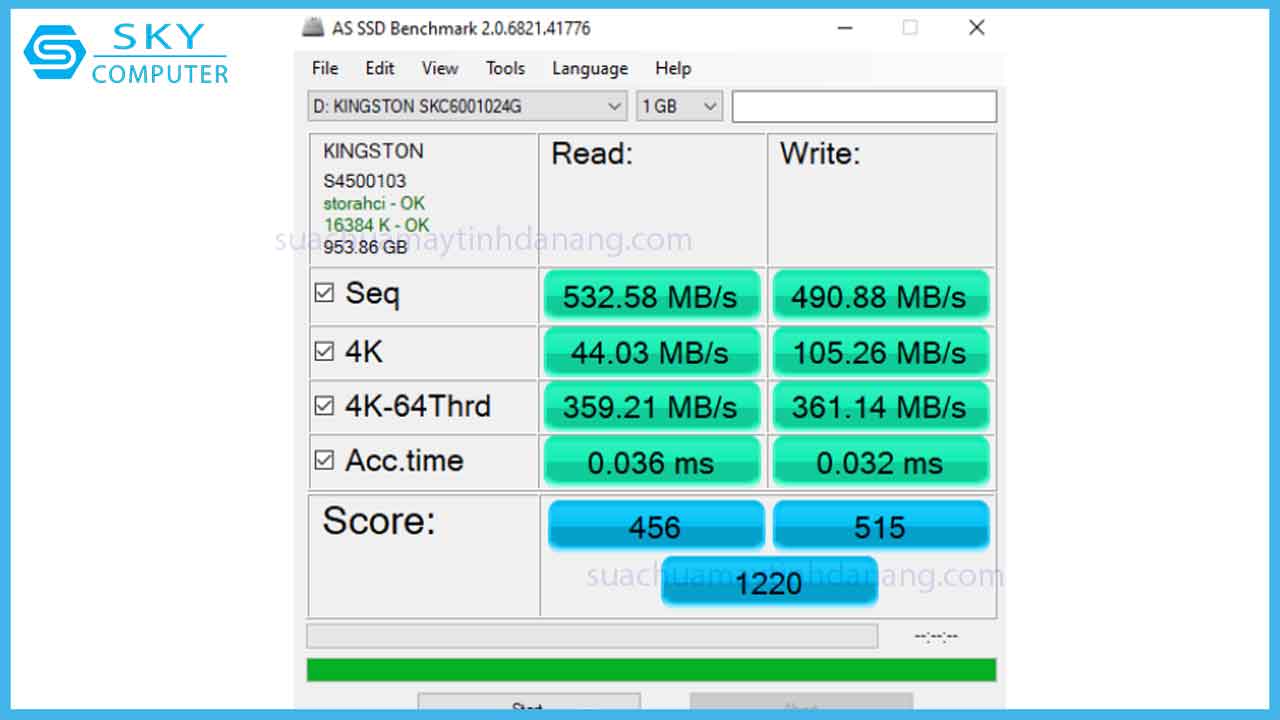Click the empty gray progress bar
Viewport: 1280px width, 720px height.
tap(592, 636)
